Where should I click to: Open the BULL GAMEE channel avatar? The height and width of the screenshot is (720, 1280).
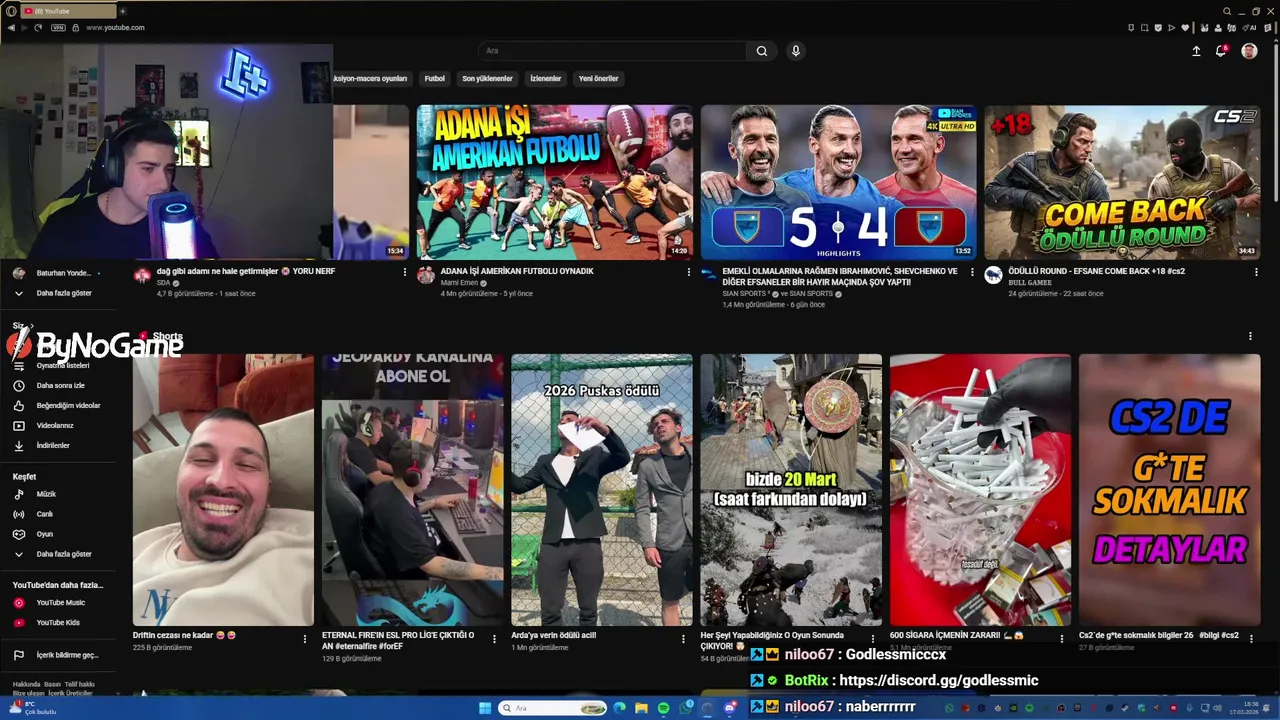(x=993, y=275)
